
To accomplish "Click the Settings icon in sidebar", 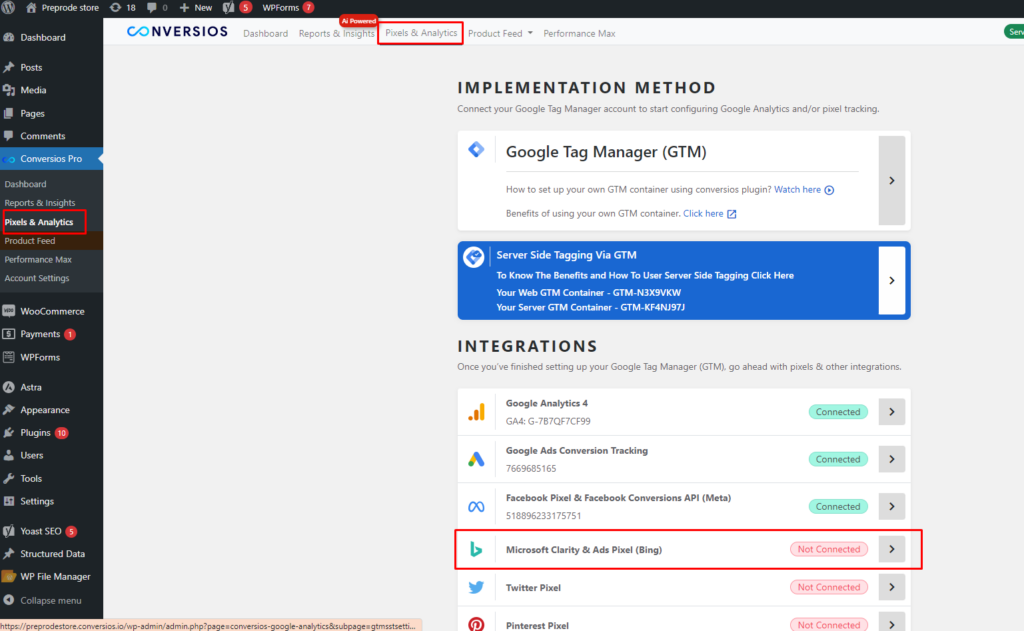I will [8, 501].
